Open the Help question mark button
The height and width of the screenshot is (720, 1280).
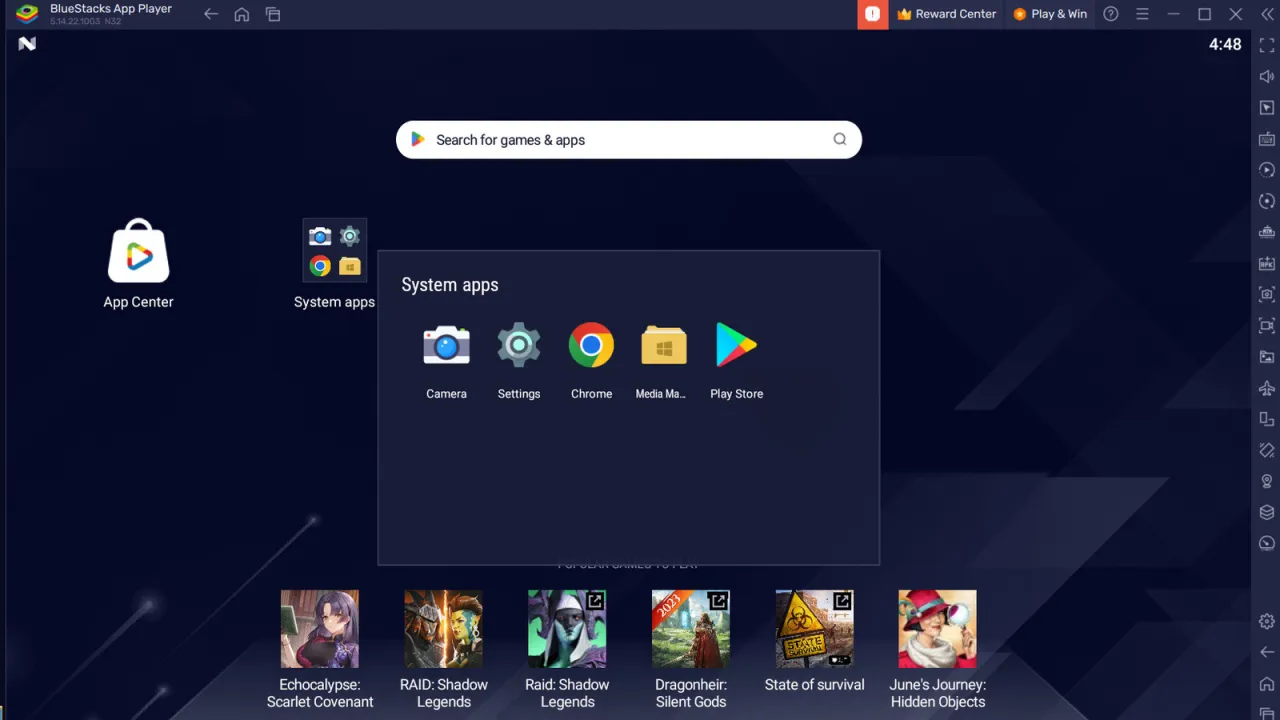coord(1110,14)
